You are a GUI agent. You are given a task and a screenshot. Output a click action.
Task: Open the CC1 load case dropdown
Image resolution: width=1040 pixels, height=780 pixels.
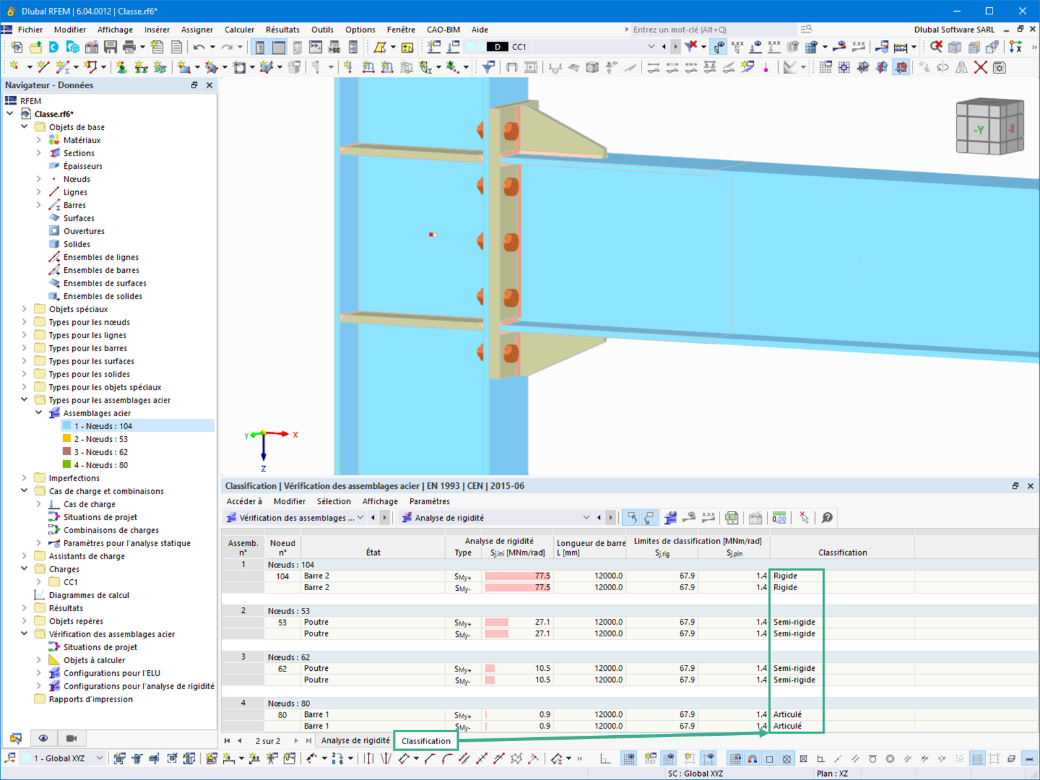[651, 47]
